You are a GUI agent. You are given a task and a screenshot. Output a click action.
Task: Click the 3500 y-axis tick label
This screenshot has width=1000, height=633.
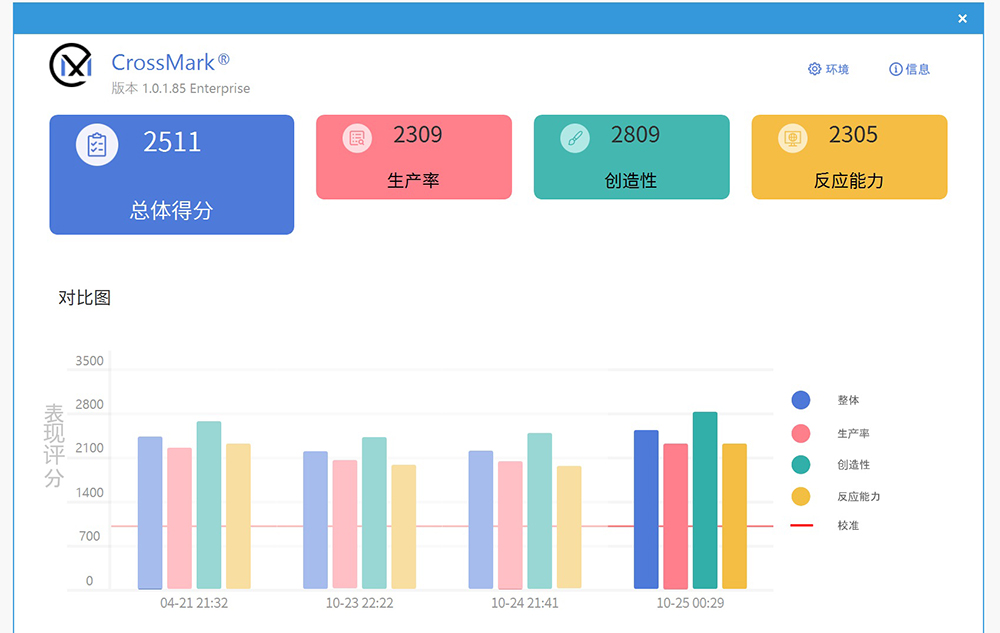pyautogui.click(x=89, y=361)
